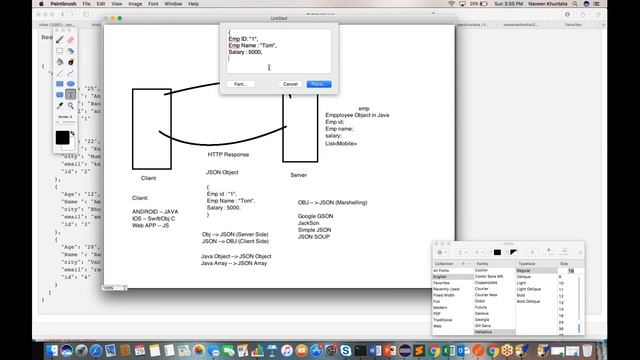
Task: Select the All Fonts collection
Action: pos(441,271)
